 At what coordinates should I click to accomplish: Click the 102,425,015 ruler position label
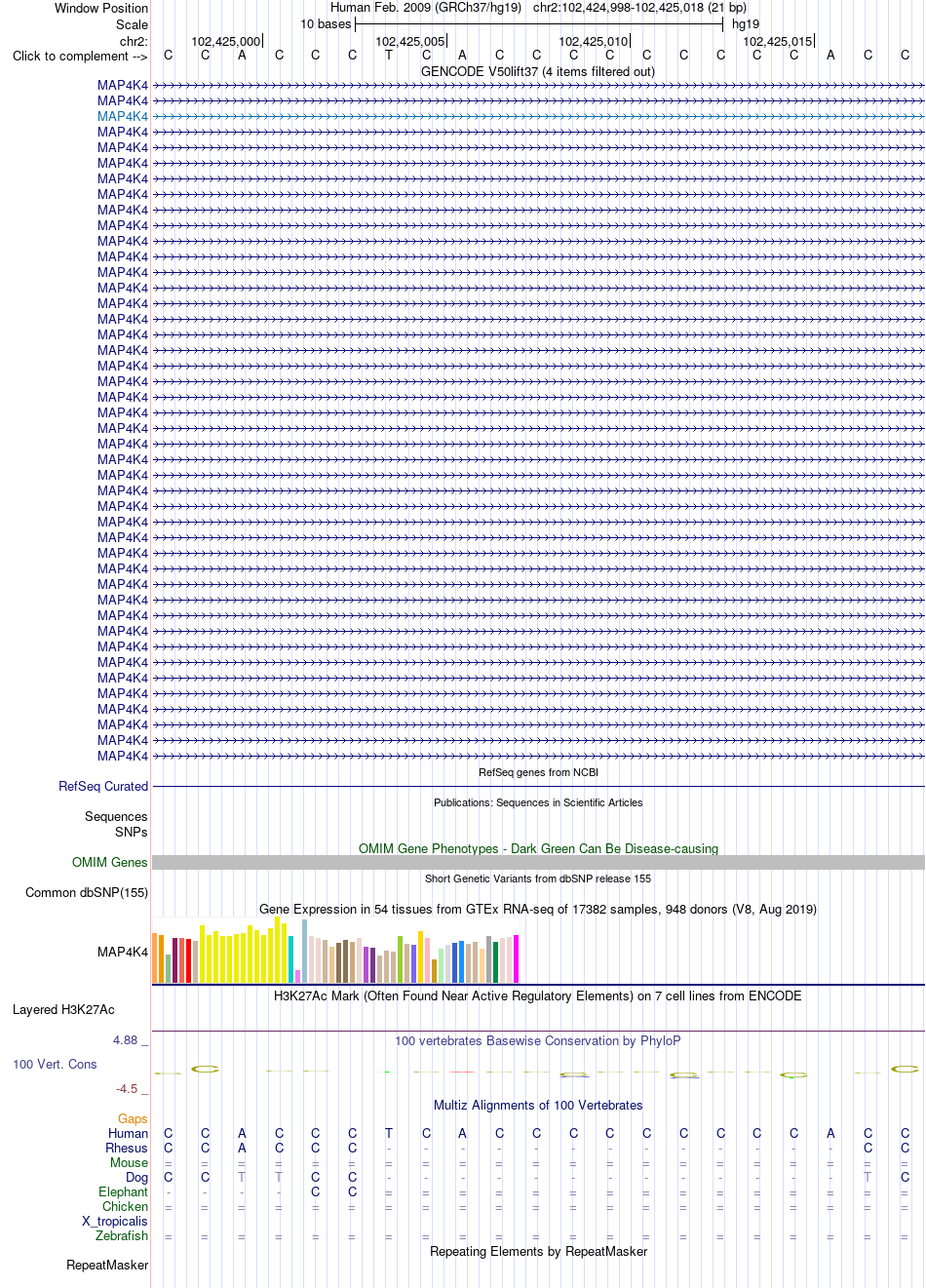(x=778, y=41)
